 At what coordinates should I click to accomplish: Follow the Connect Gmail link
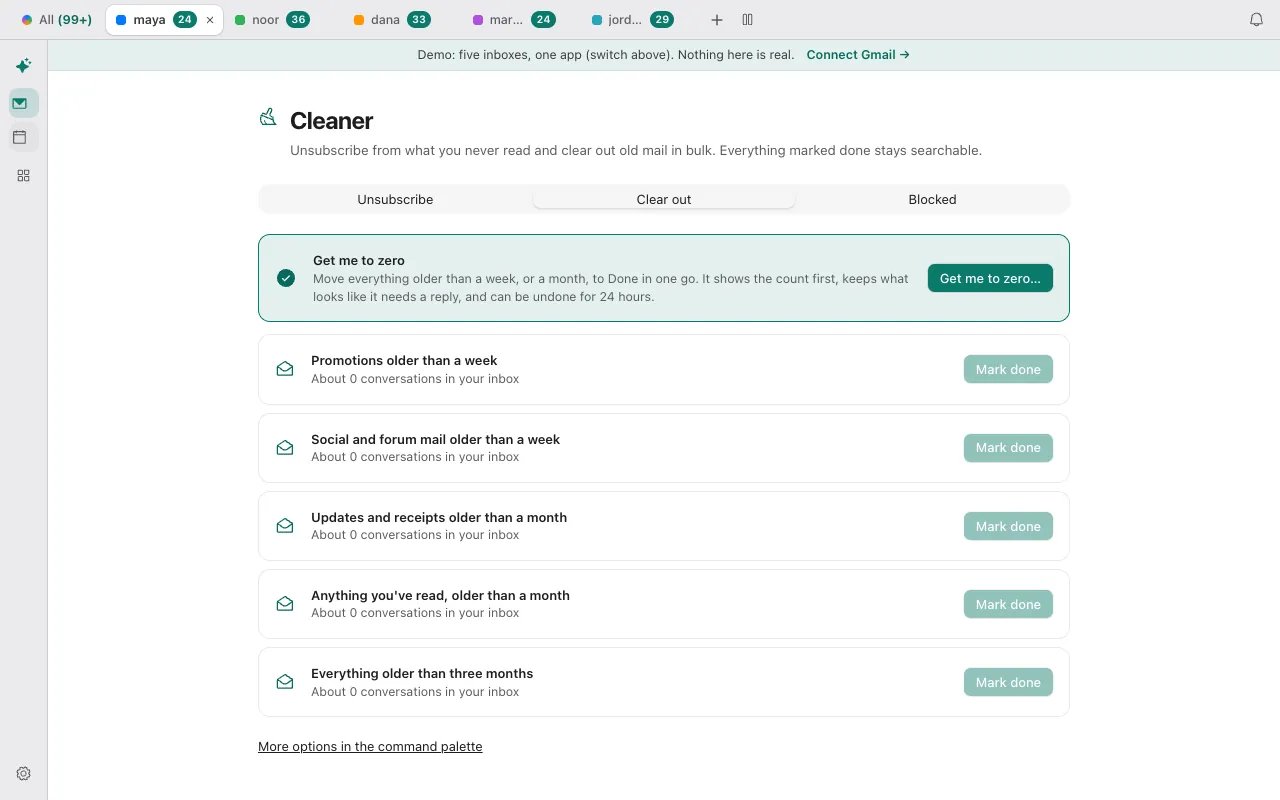click(x=858, y=55)
